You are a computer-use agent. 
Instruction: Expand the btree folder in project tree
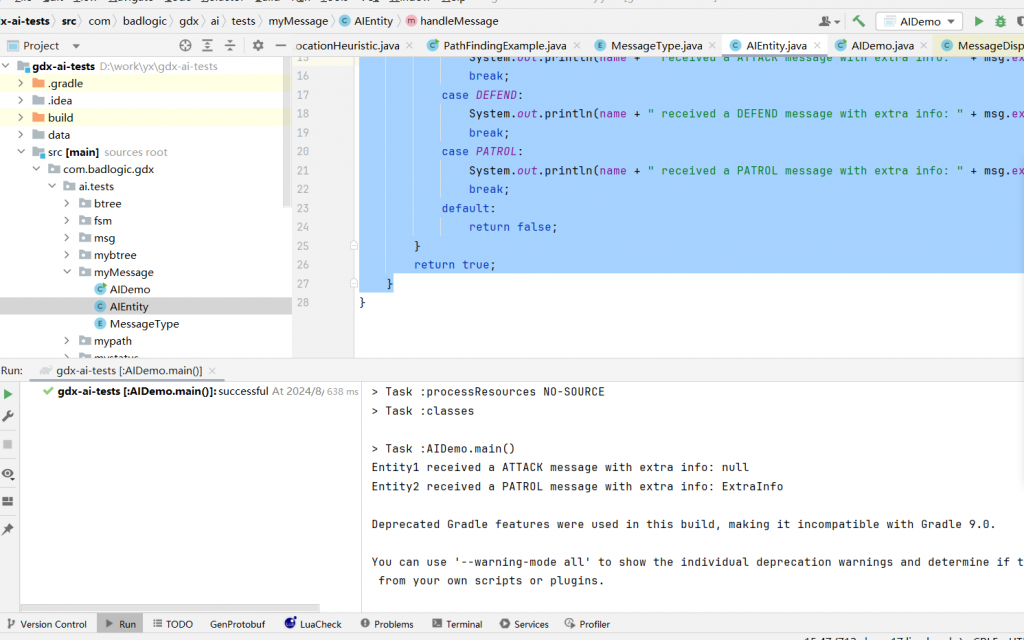tap(67, 204)
